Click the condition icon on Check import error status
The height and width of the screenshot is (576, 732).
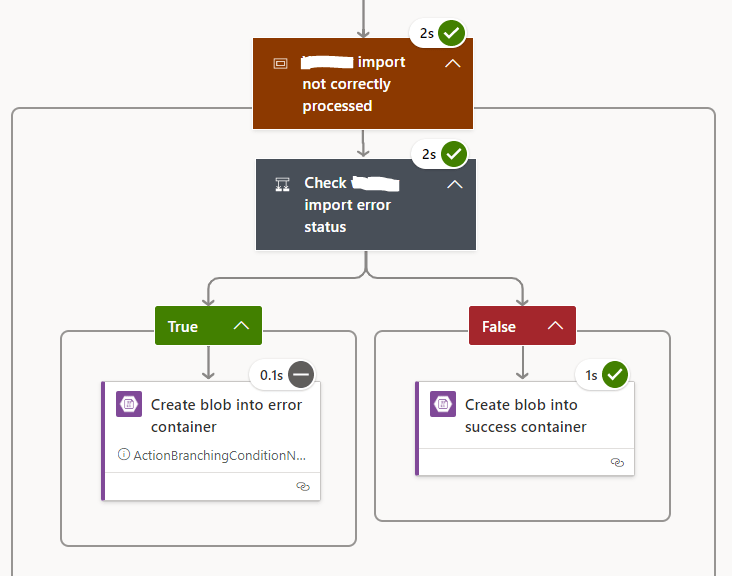point(283,184)
